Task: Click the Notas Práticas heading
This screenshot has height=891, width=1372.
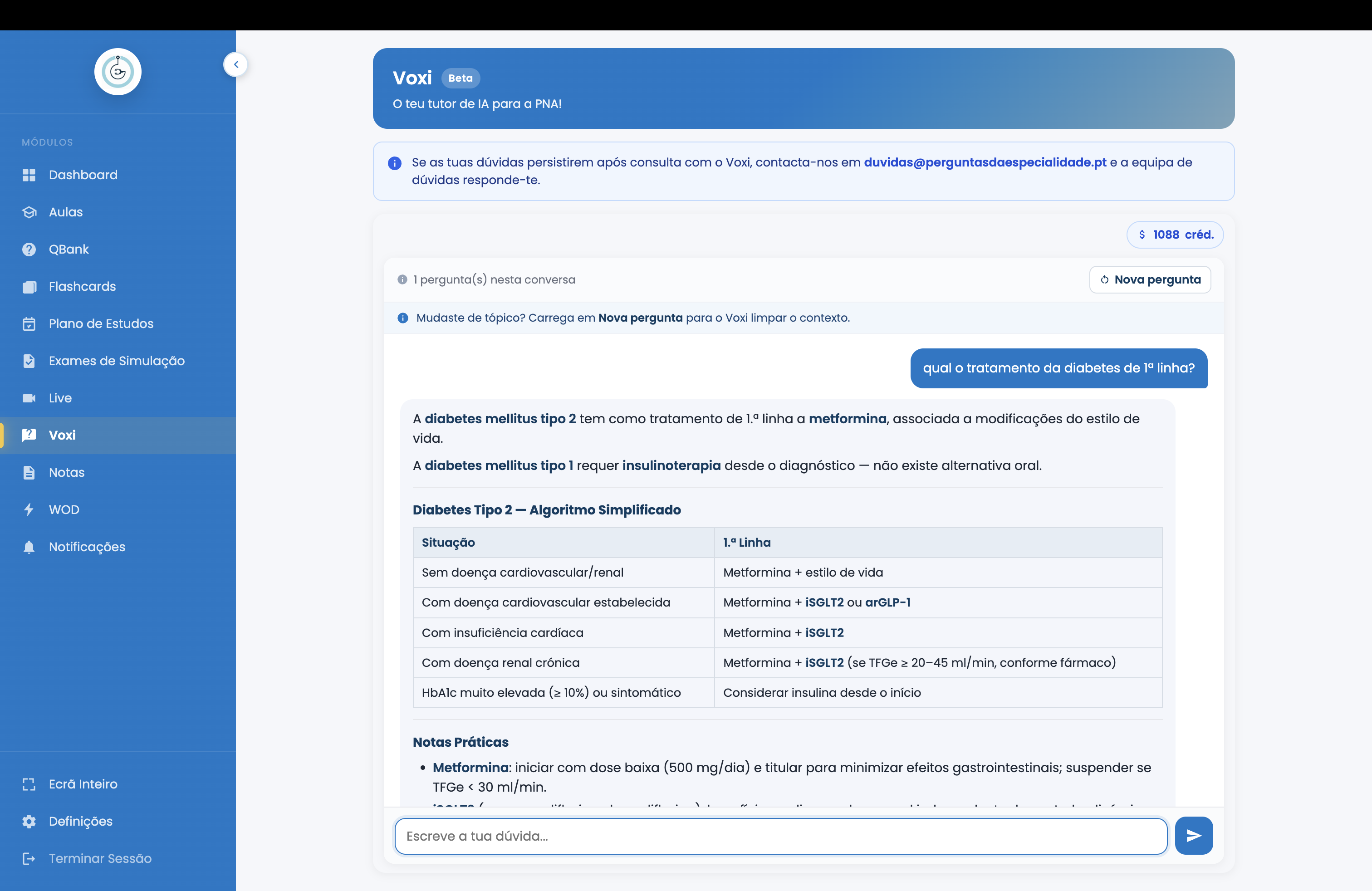Action: coord(461,742)
